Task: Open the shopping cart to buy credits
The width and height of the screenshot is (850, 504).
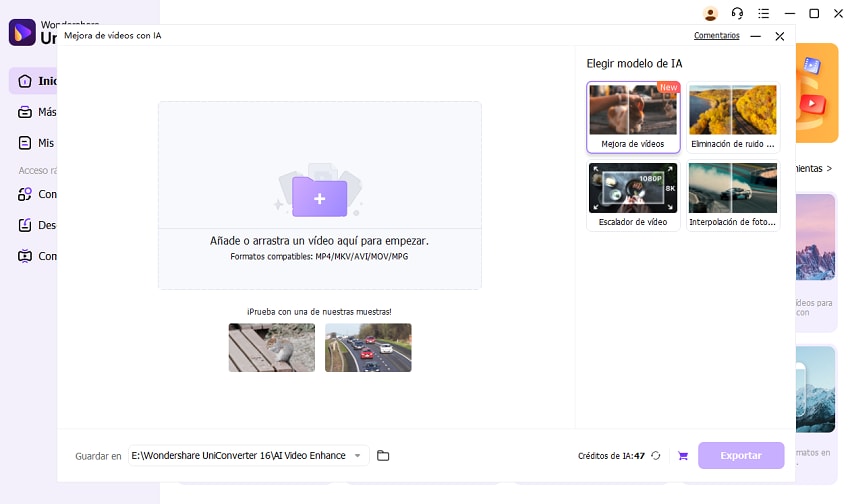Action: (683, 456)
